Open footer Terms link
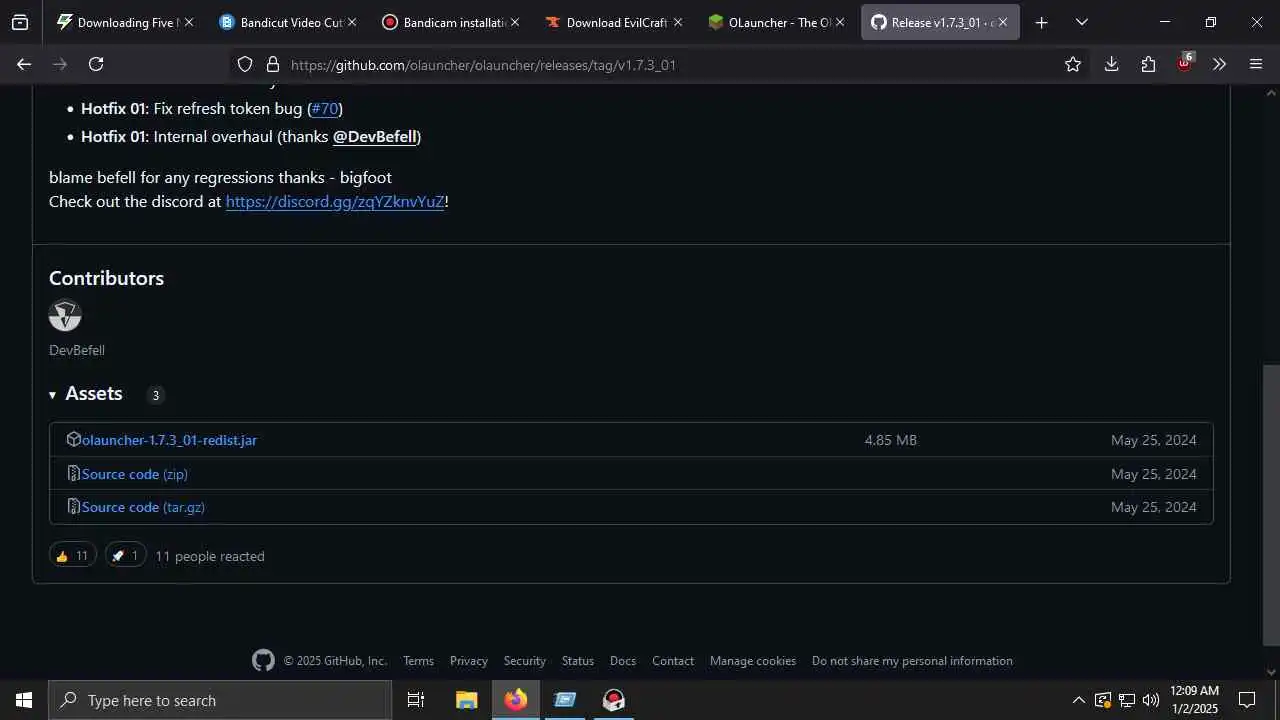 click(x=418, y=661)
